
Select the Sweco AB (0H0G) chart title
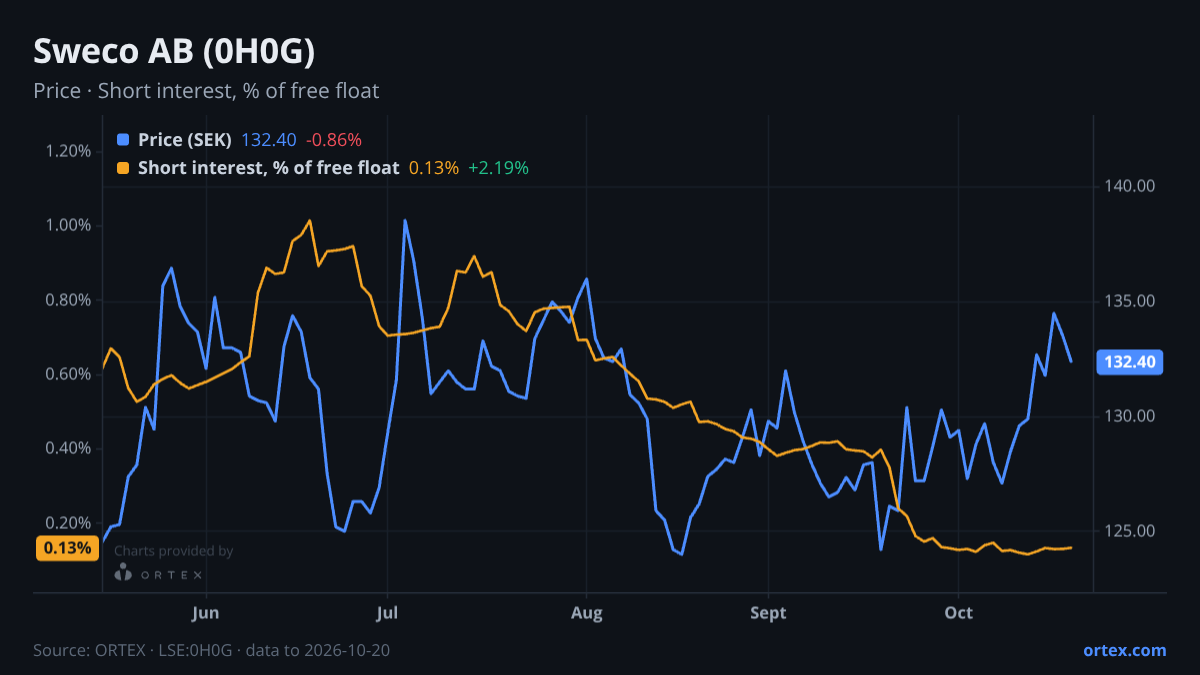point(175,51)
